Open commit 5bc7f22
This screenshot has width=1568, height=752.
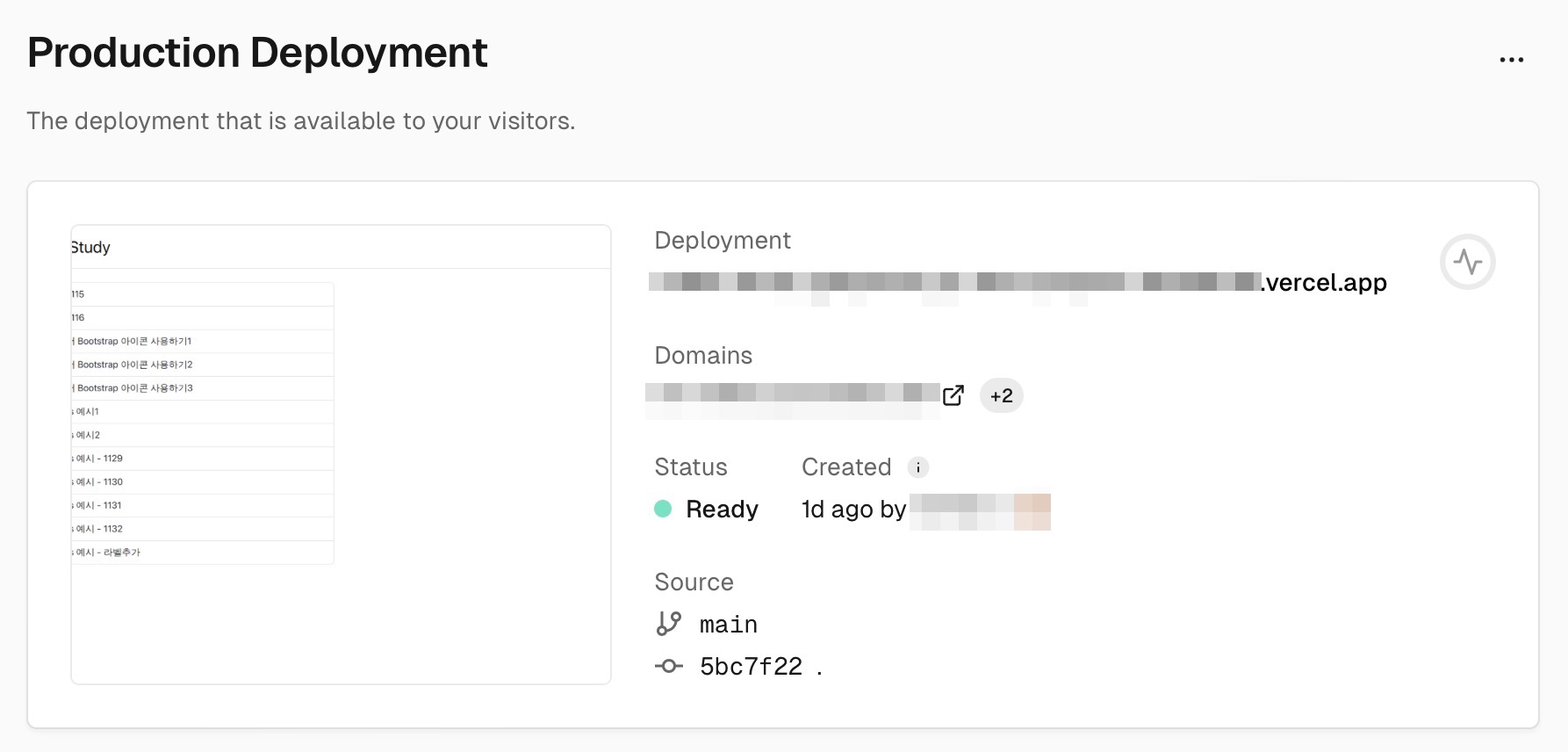click(751, 667)
